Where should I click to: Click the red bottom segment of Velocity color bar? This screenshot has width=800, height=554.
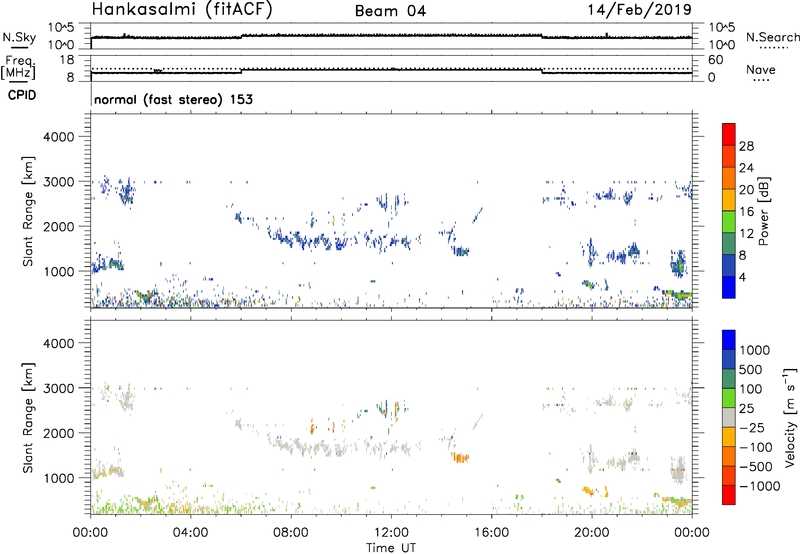(x=729, y=495)
